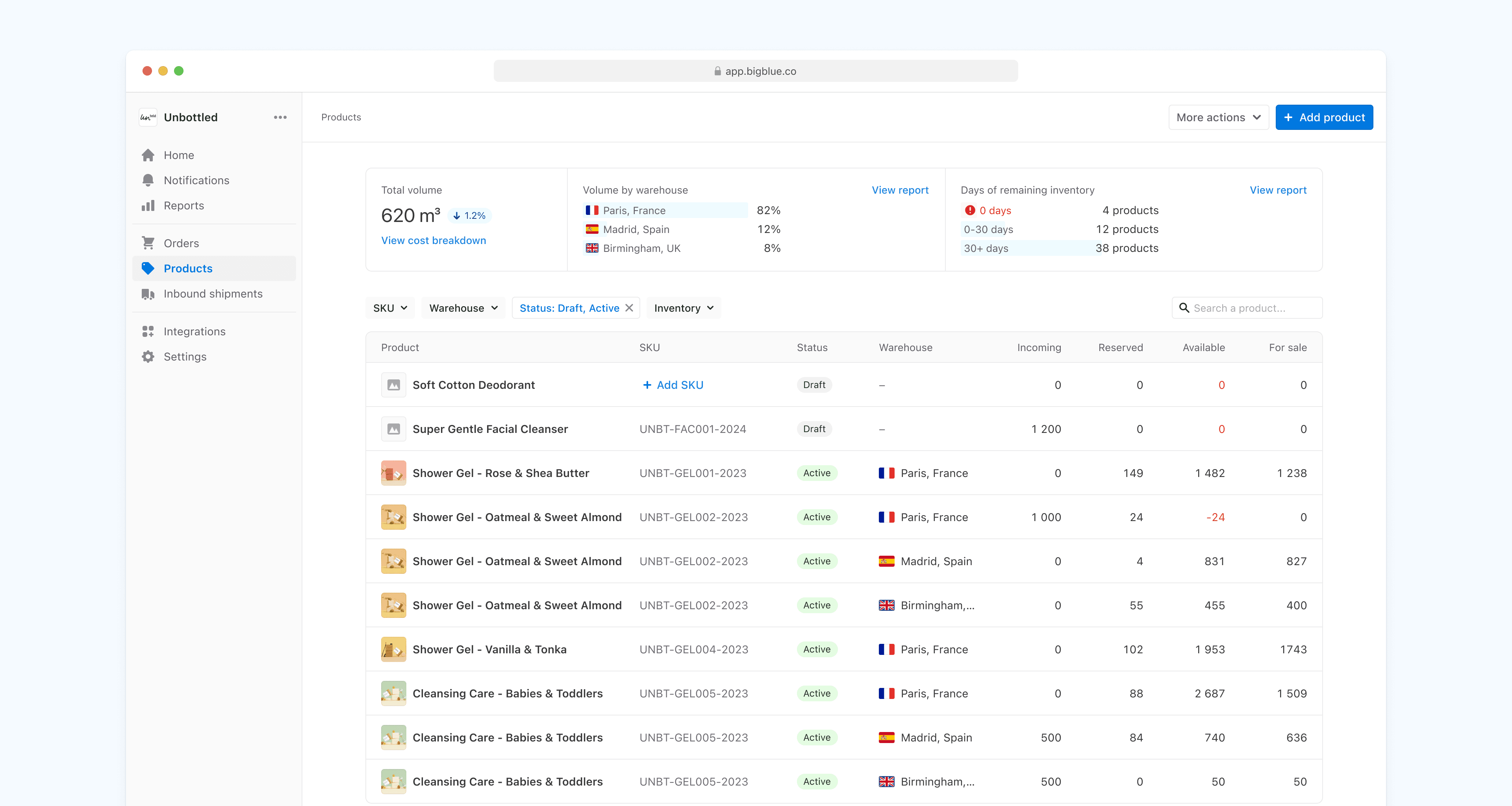This screenshot has height=806, width=1512.
Task: Click the Available column header
Action: point(1203,347)
